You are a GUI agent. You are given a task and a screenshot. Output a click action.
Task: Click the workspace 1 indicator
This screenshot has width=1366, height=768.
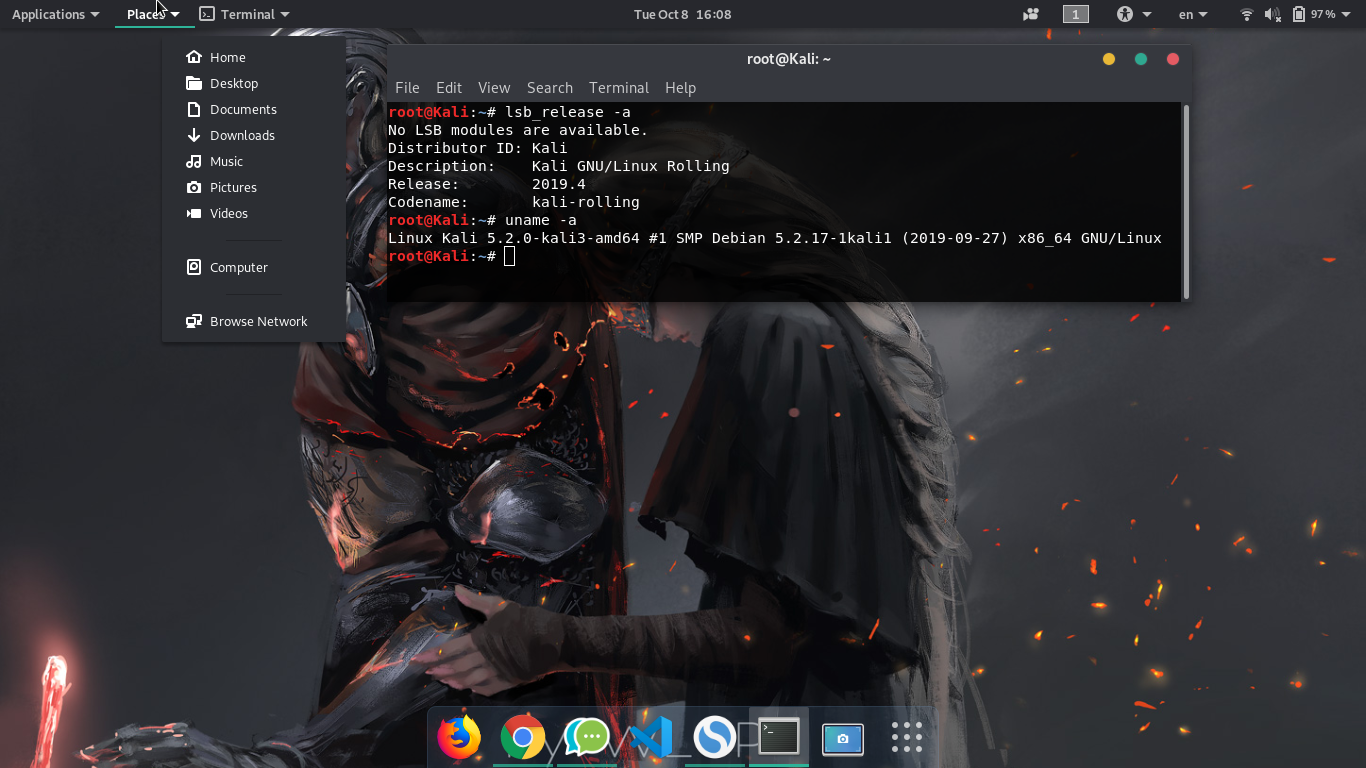pos(1076,14)
